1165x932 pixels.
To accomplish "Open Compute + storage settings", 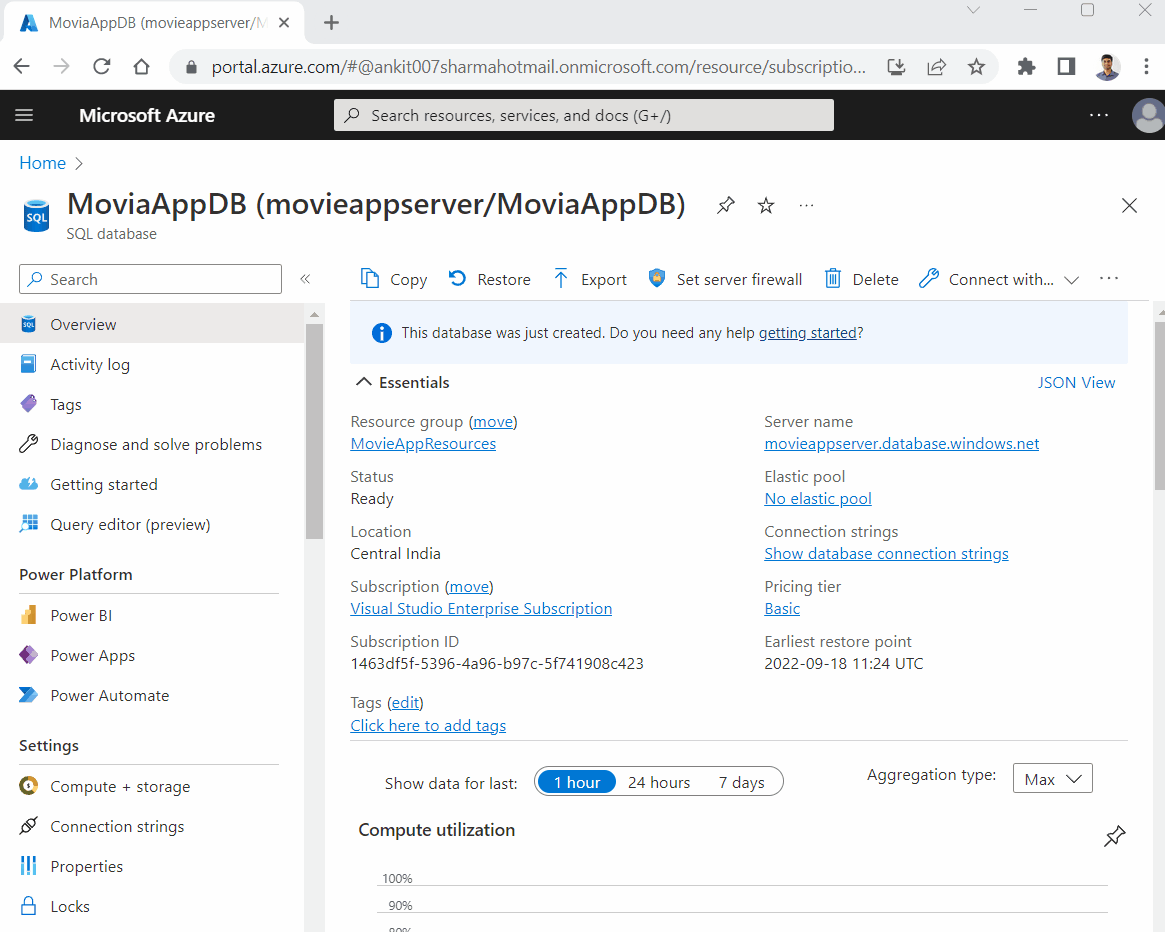I will click(x=120, y=787).
